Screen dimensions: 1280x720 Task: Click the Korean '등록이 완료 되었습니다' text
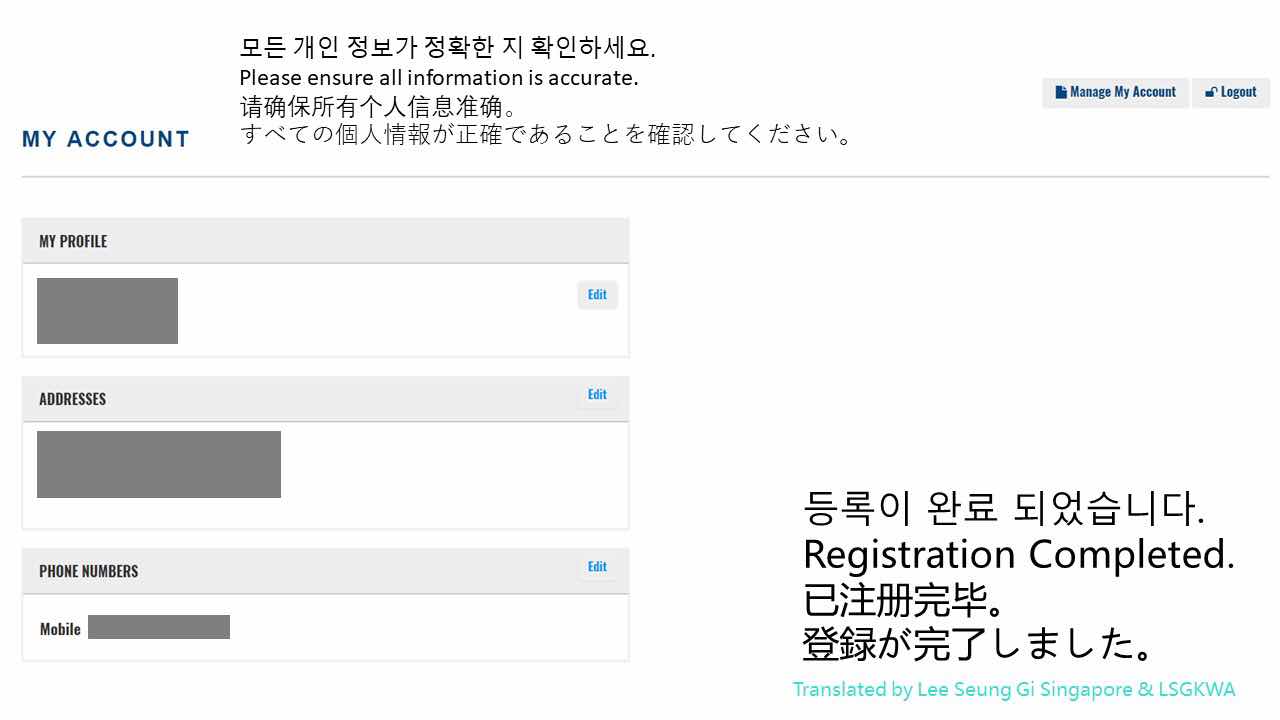click(1003, 508)
